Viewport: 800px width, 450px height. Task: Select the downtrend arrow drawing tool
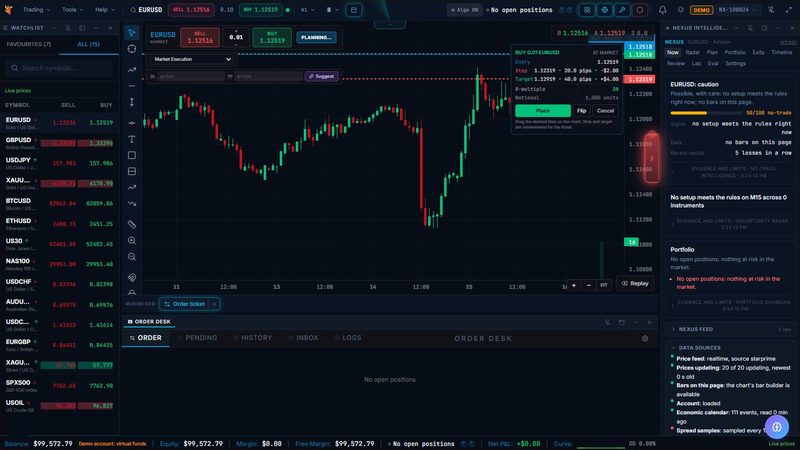[132, 204]
